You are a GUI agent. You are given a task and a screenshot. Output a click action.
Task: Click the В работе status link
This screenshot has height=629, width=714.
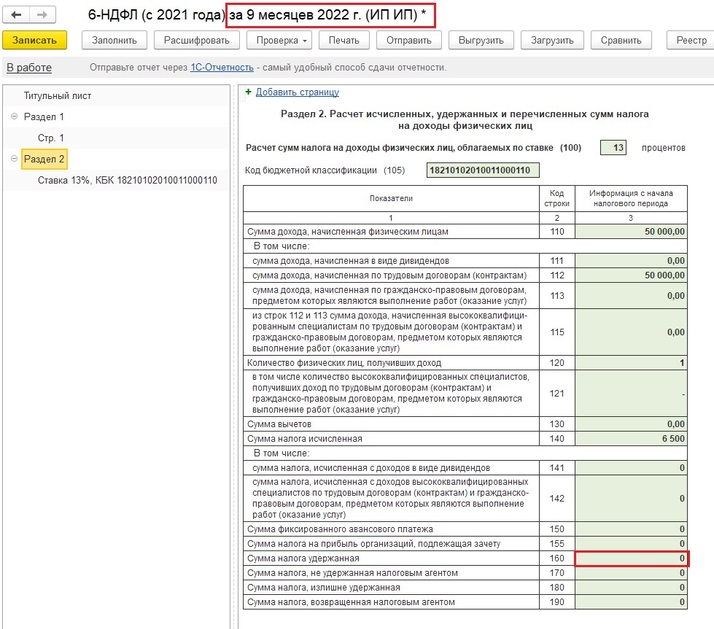tap(29, 67)
